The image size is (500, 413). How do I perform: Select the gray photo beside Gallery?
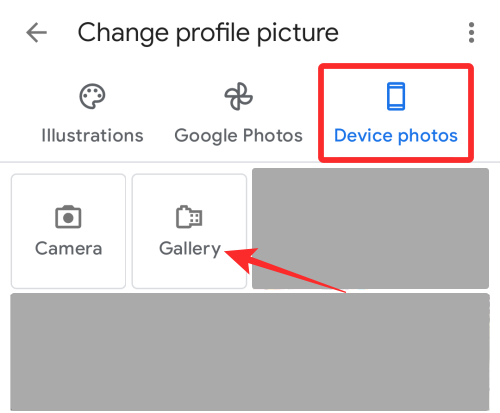click(370, 228)
